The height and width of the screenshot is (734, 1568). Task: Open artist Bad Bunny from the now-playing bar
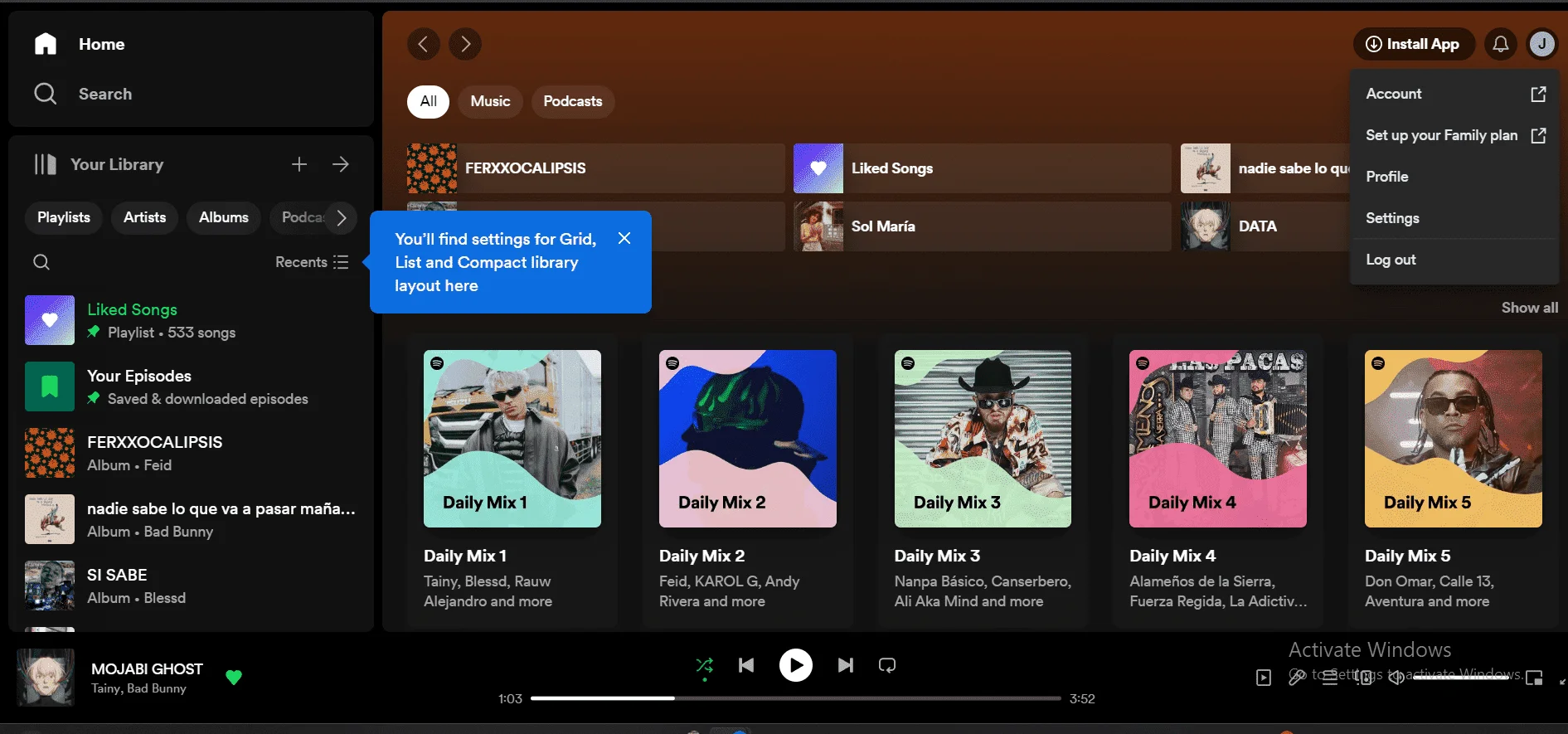click(x=157, y=688)
